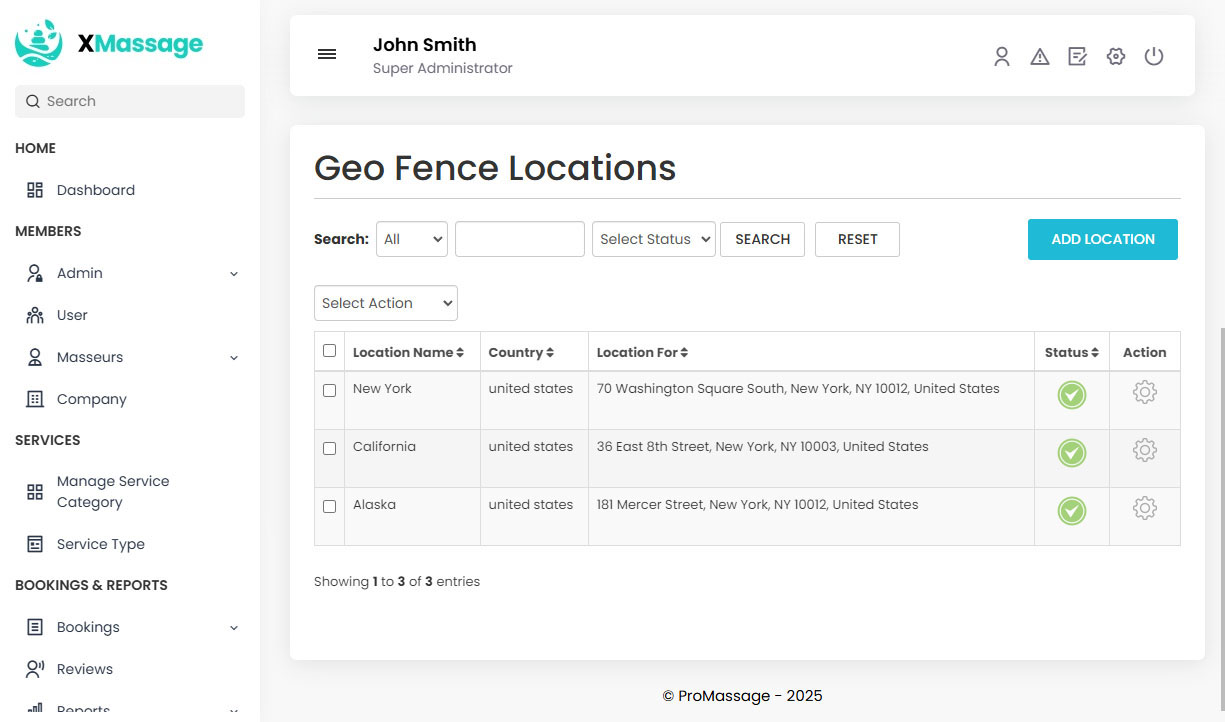This screenshot has width=1225, height=722.
Task: Open the Select Action dropdown
Action: (x=385, y=303)
